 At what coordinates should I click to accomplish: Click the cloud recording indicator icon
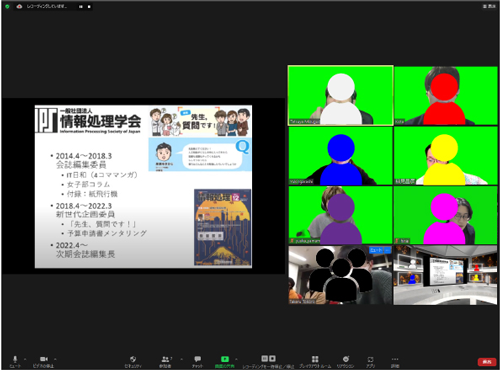(19, 6)
